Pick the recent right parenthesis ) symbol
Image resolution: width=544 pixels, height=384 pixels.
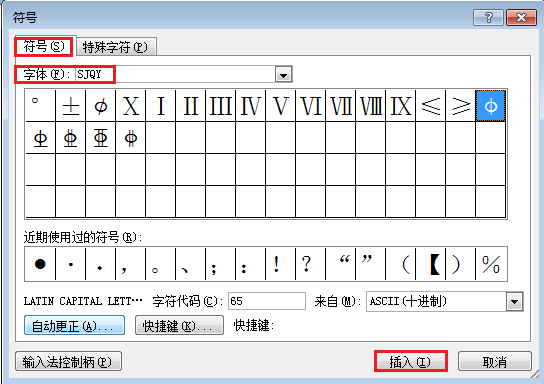click(460, 264)
